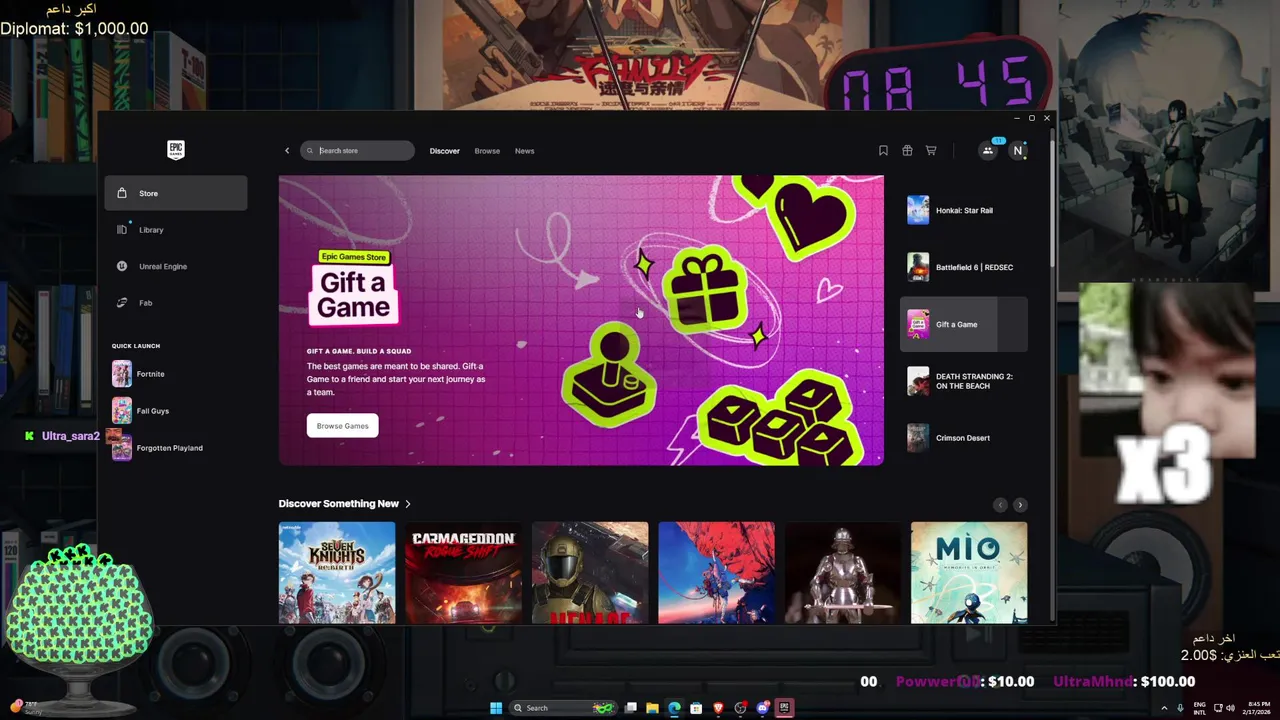Open the Store section in the sidebar
Screen dimensions: 1280x720
coord(176,193)
